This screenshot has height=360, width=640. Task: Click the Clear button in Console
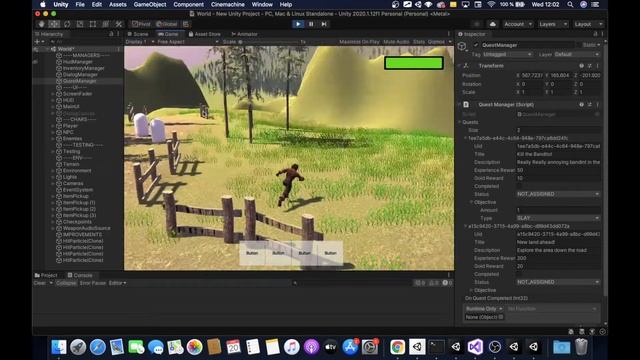coord(40,283)
